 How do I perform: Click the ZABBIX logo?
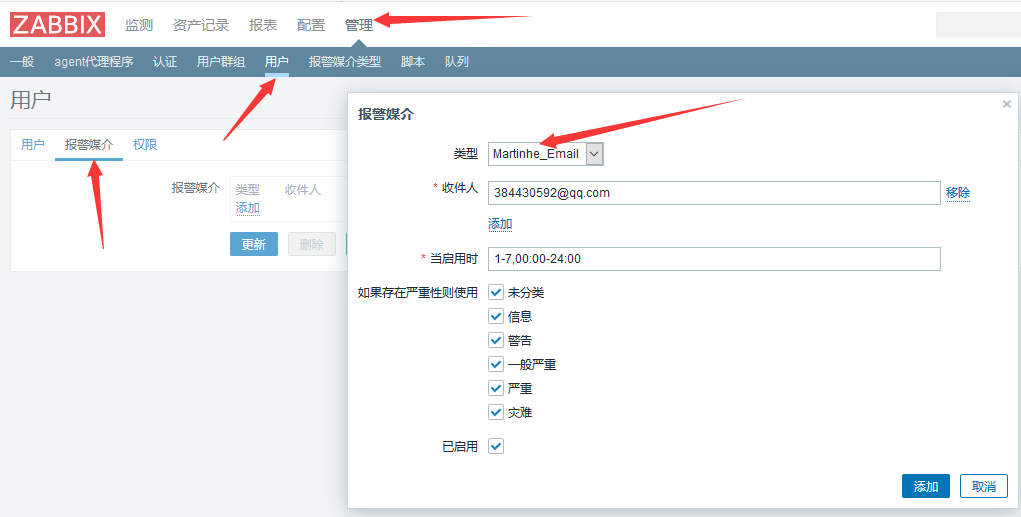click(x=57, y=24)
